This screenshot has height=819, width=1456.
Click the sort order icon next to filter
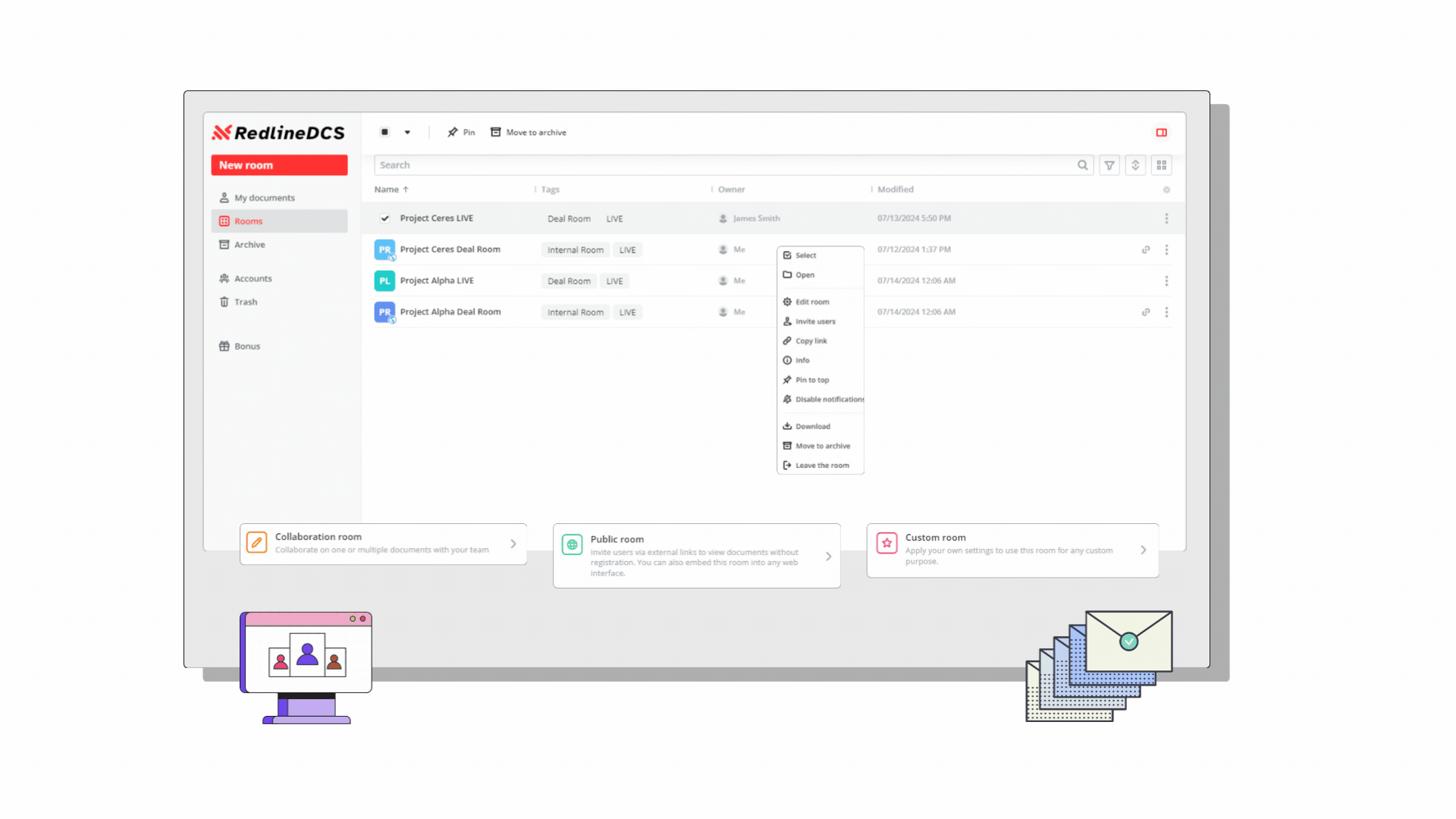(x=1135, y=165)
